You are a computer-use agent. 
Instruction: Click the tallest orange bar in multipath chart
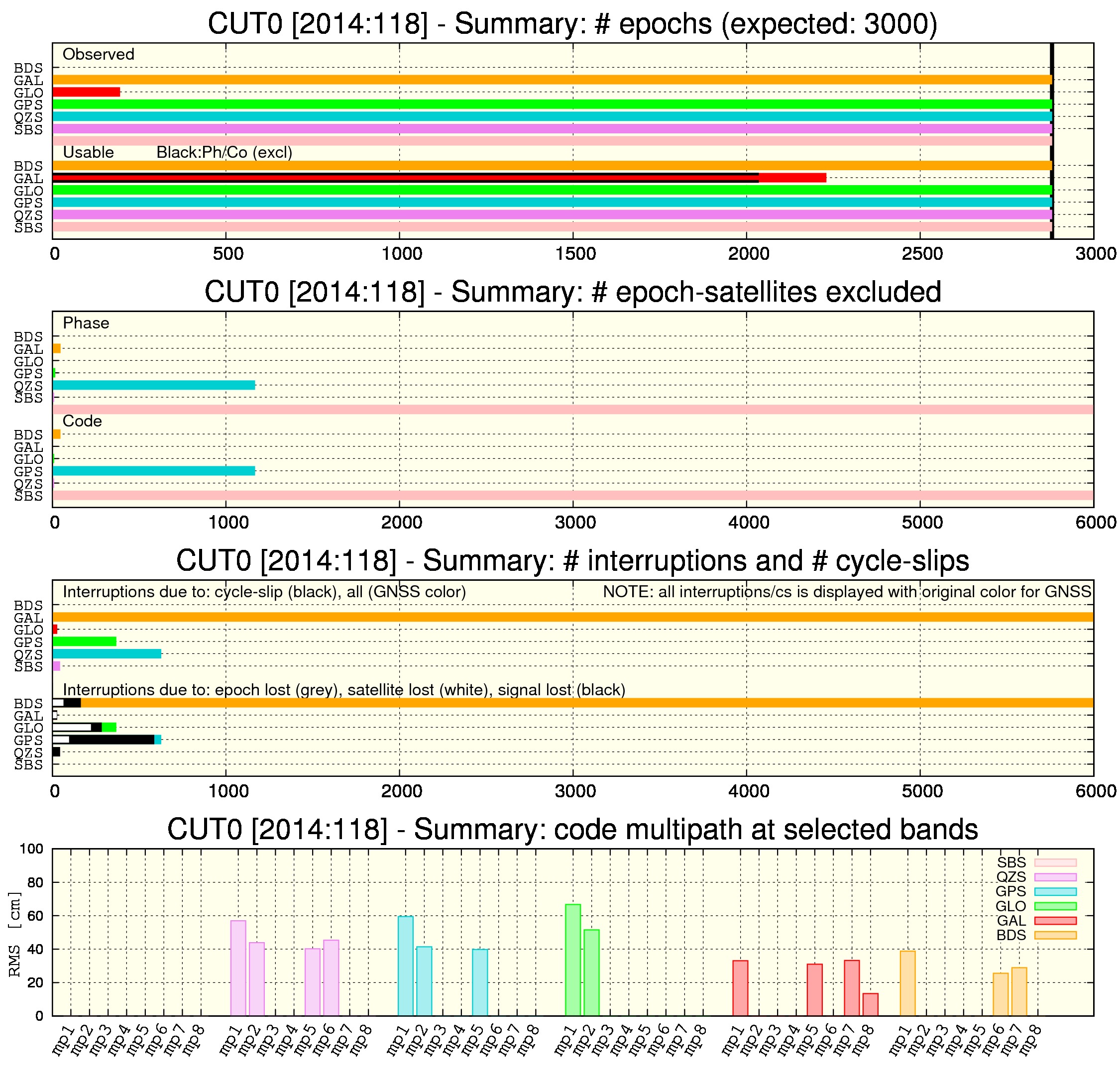pyautogui.click(x=907, y=984)
